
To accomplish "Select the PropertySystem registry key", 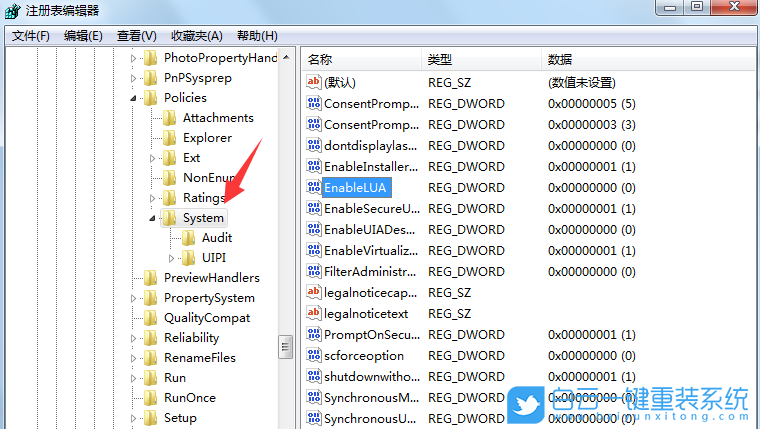I will [209, 298].
